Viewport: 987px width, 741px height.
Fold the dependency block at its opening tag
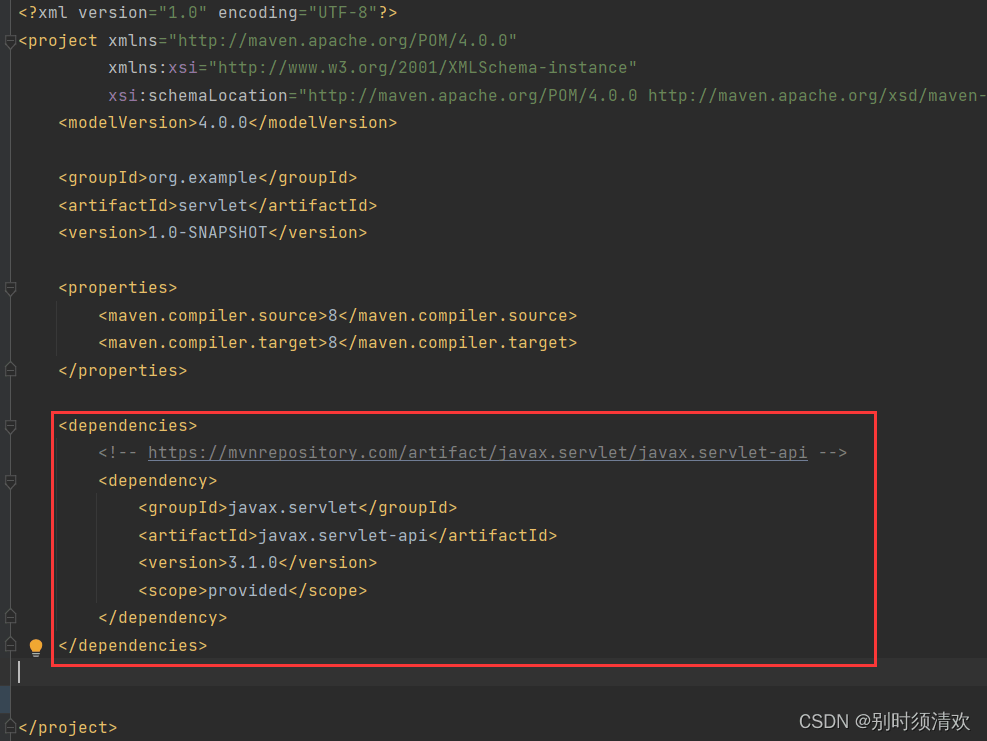[10, 481]
